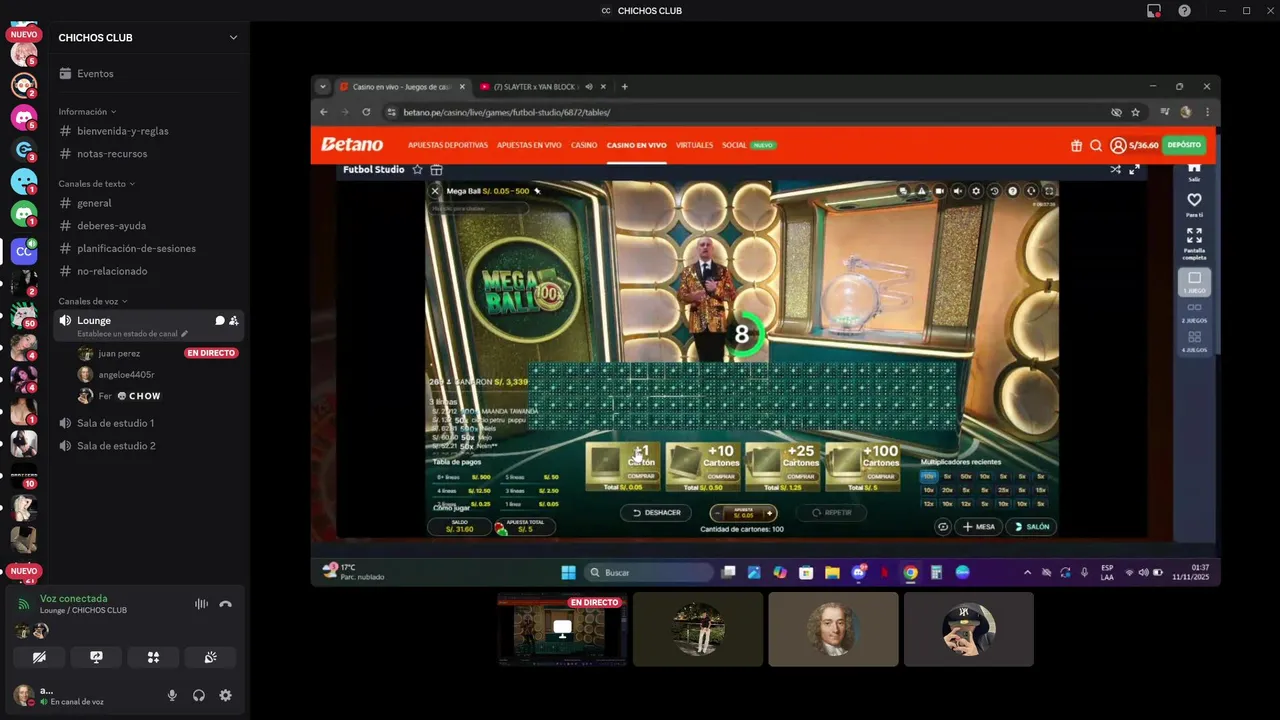1280x720 pixels.
Task: Open the Discord activities button
Action: [153, 657]
